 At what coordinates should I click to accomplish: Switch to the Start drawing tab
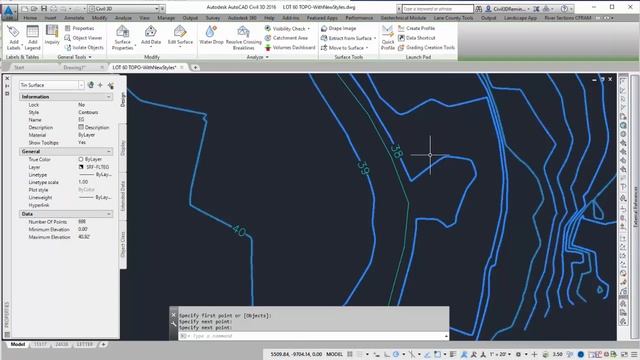coord(19,67)
